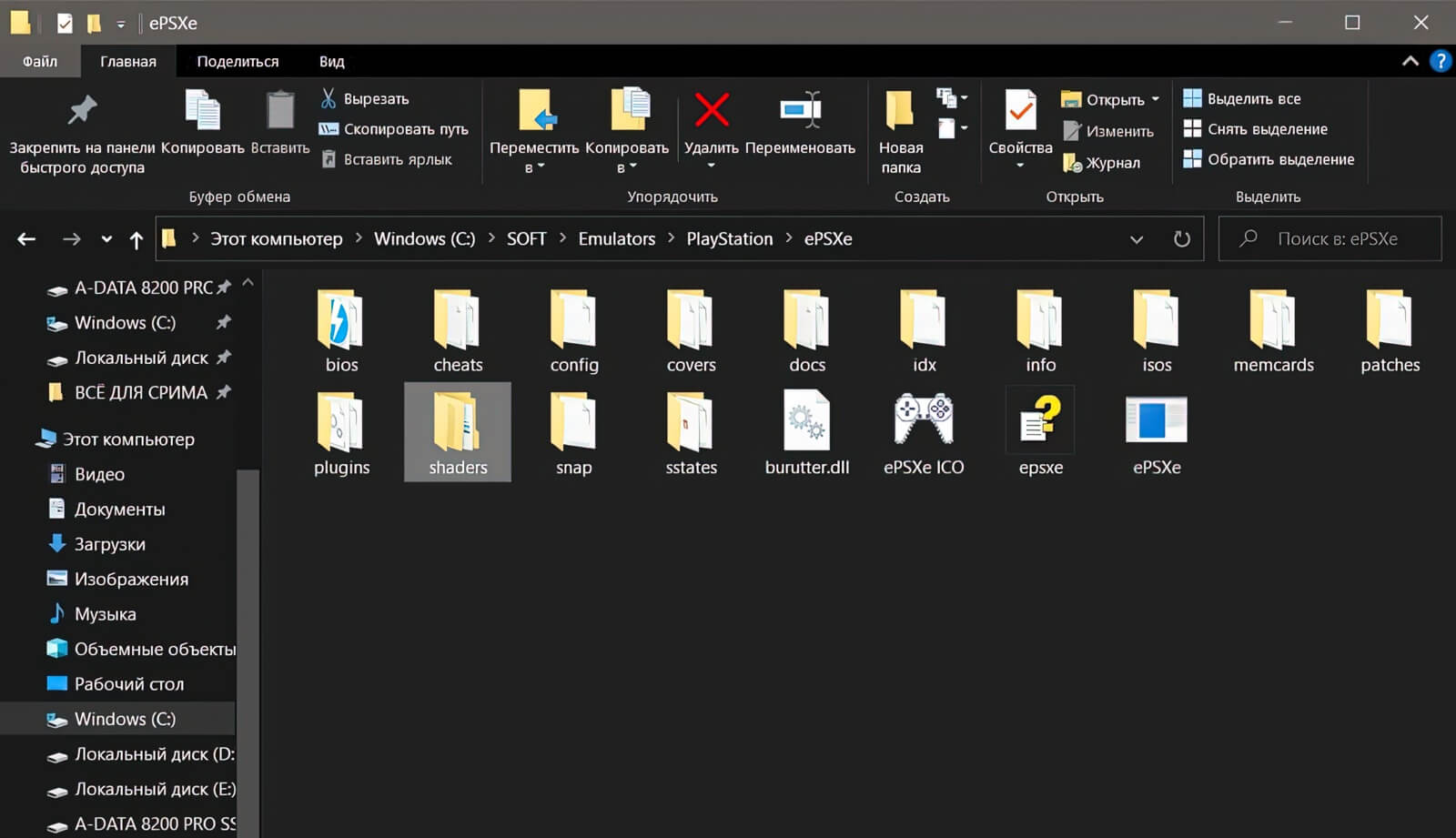Expand the Easy access dropdown icon
Viewport: 1456px width, 838px height.
[x=952, y=128]
